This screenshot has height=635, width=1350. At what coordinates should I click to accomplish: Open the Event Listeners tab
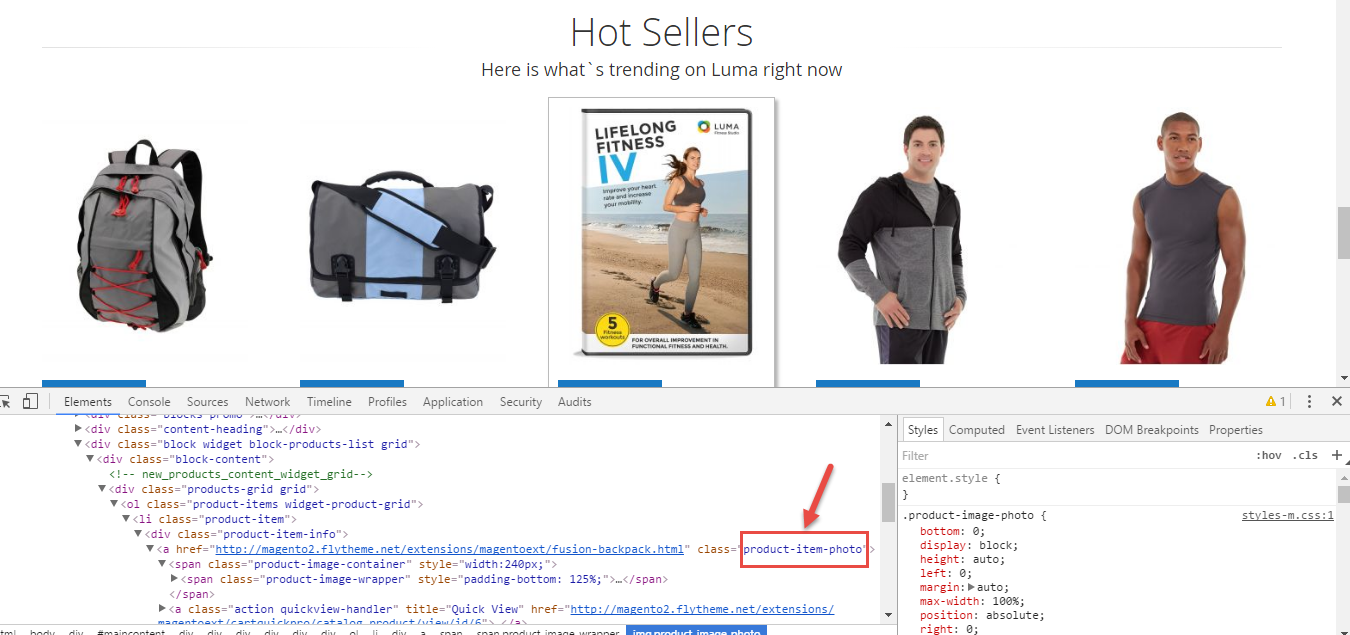tap(1055, 430)
